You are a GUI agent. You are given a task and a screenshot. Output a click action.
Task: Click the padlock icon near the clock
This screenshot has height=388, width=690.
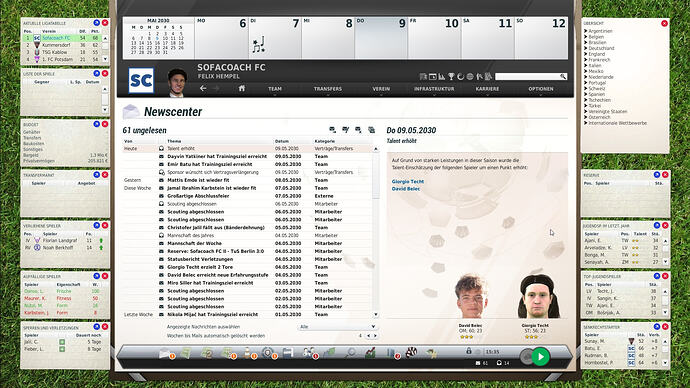[469, 351]
